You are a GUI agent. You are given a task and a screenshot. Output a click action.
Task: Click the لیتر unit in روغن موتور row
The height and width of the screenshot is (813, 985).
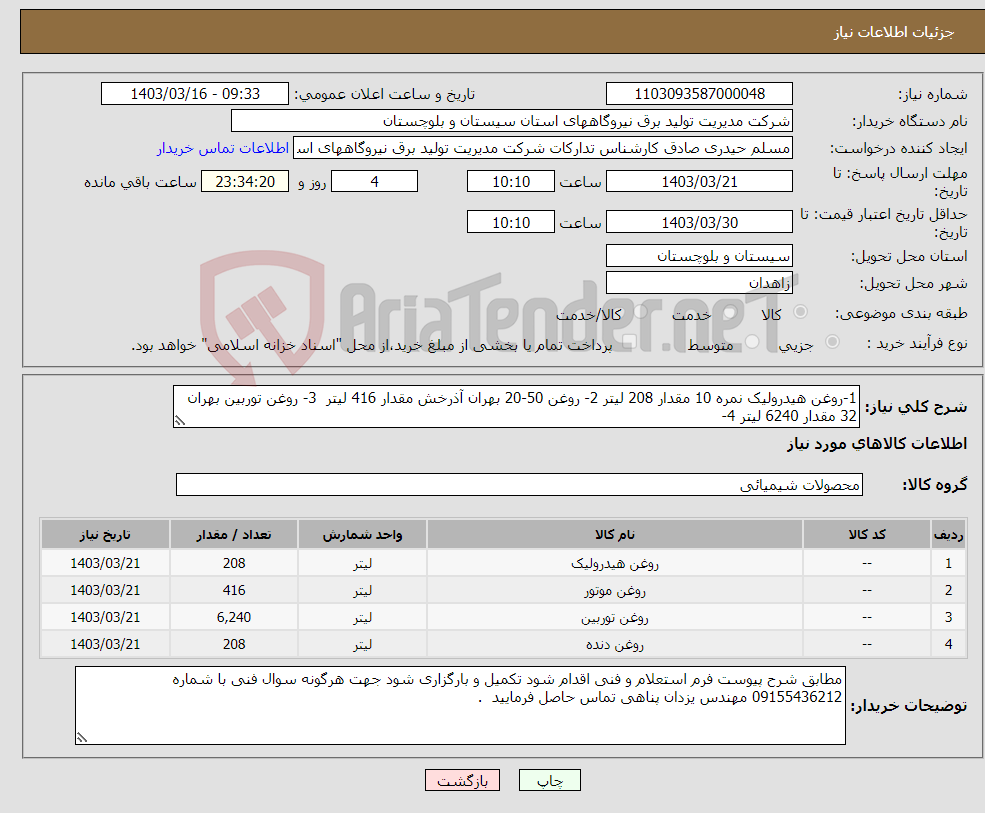[362, 591]
